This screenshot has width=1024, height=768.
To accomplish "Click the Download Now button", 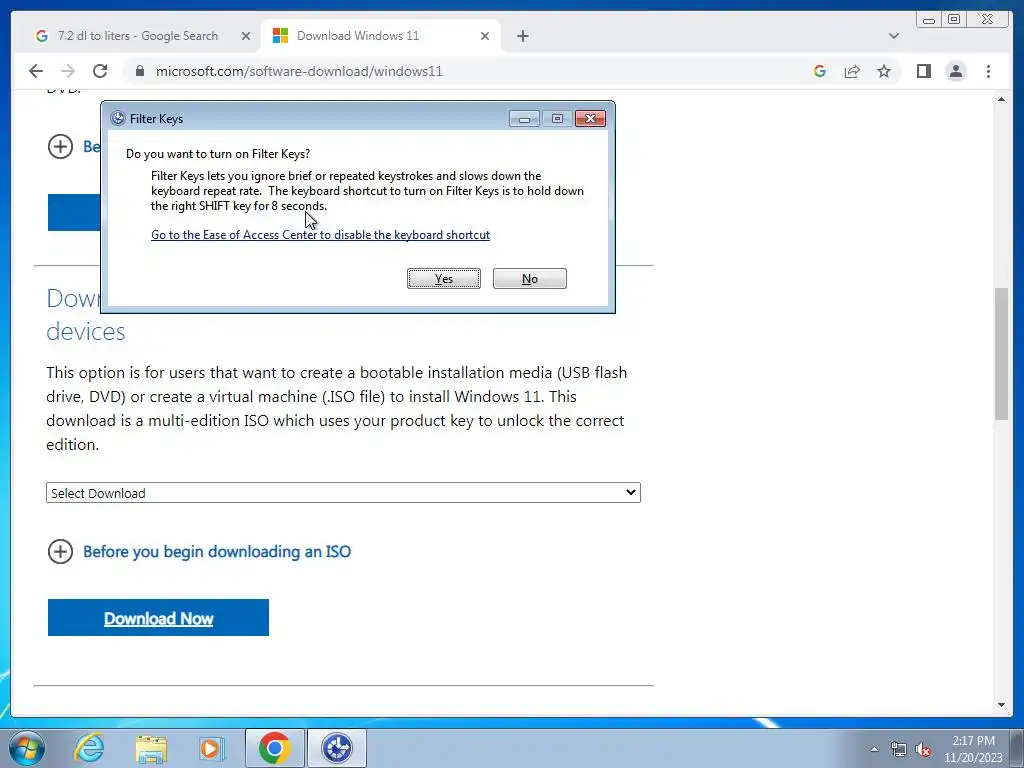I will 158,617.
